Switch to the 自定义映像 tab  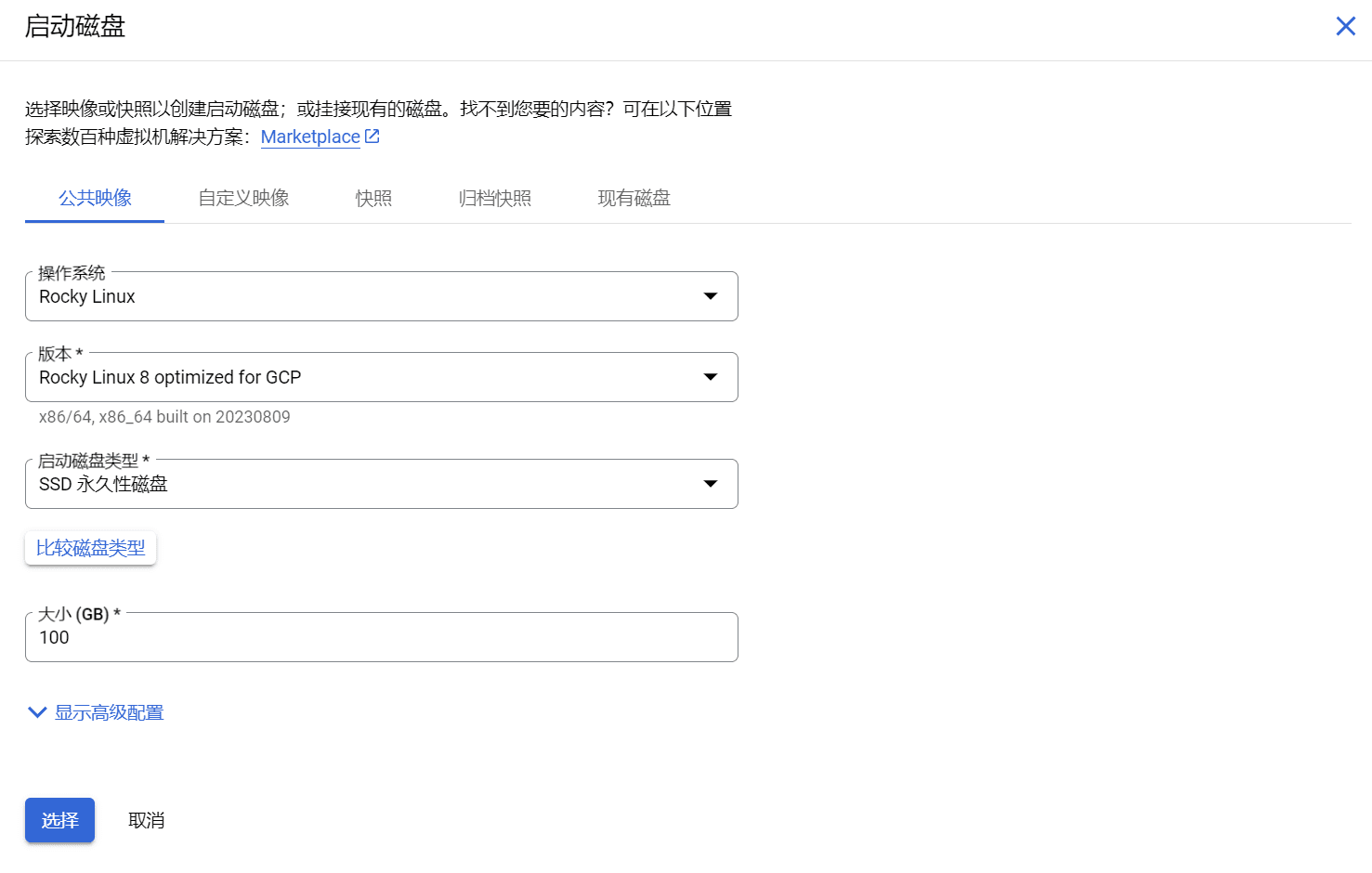[x=243, y=198]
